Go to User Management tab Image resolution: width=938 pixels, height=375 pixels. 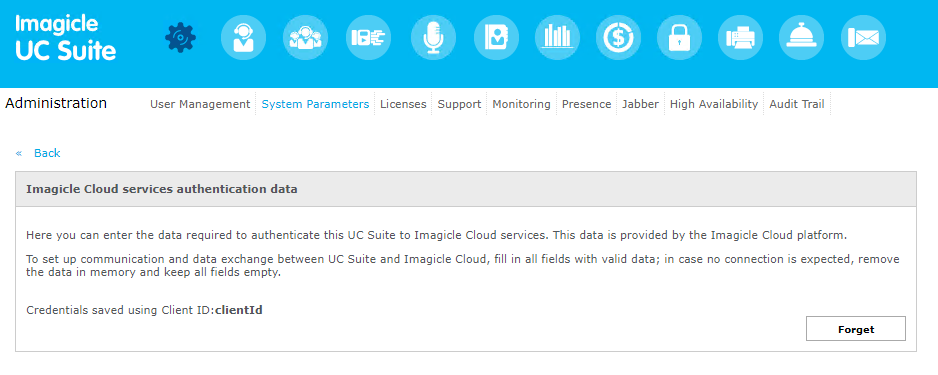coord(200,104)
